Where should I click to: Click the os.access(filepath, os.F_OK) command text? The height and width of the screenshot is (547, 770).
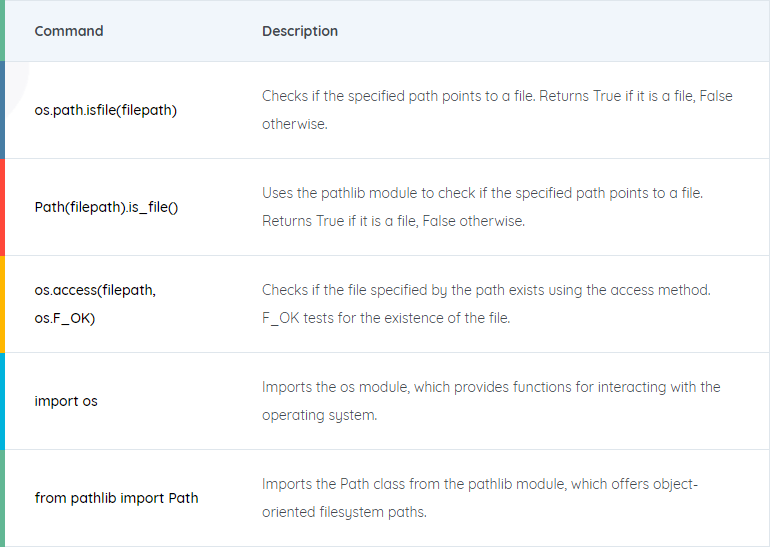click(x=95, y=304)
